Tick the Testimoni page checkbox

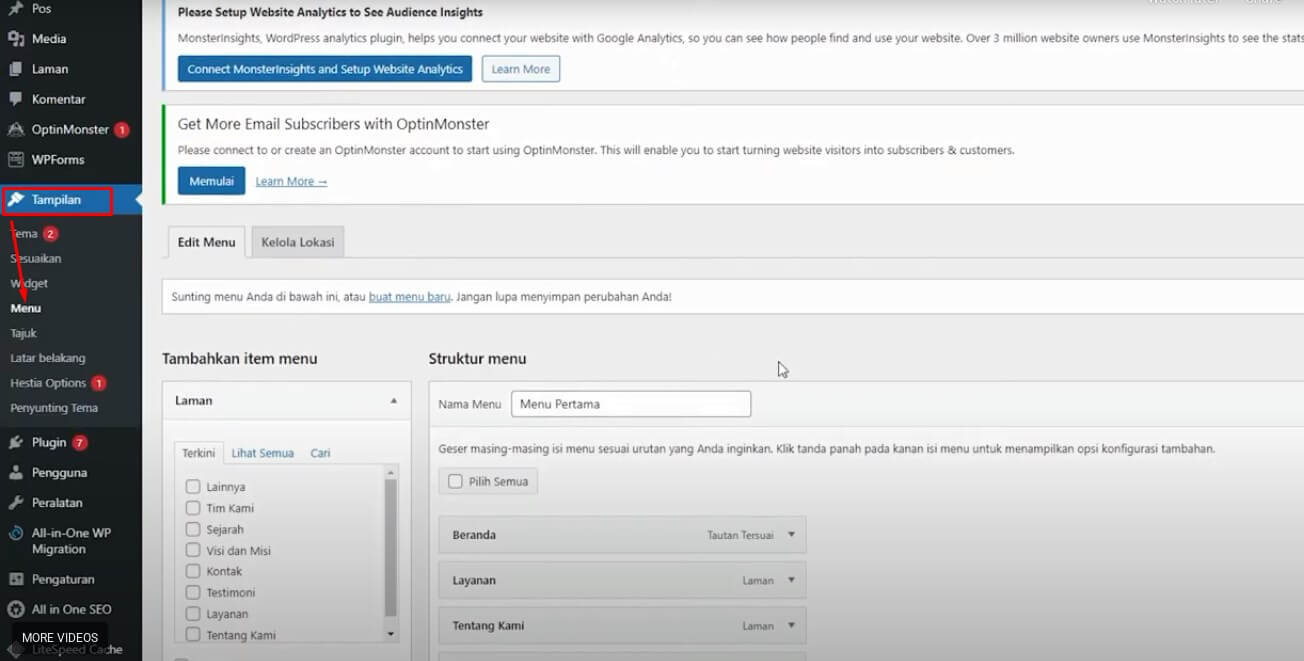[193, 592]
